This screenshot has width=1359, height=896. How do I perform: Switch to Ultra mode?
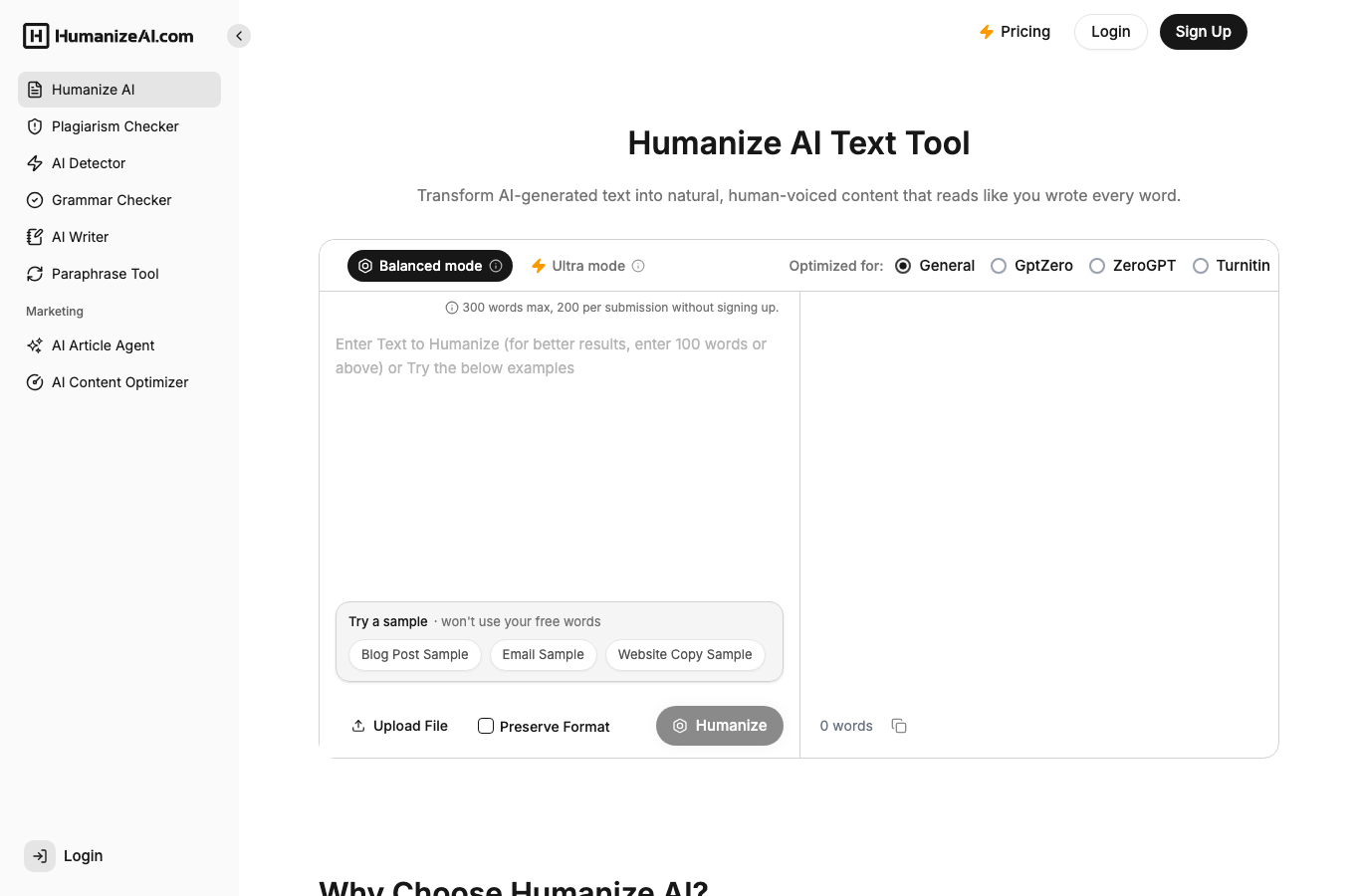pos(587,266)
